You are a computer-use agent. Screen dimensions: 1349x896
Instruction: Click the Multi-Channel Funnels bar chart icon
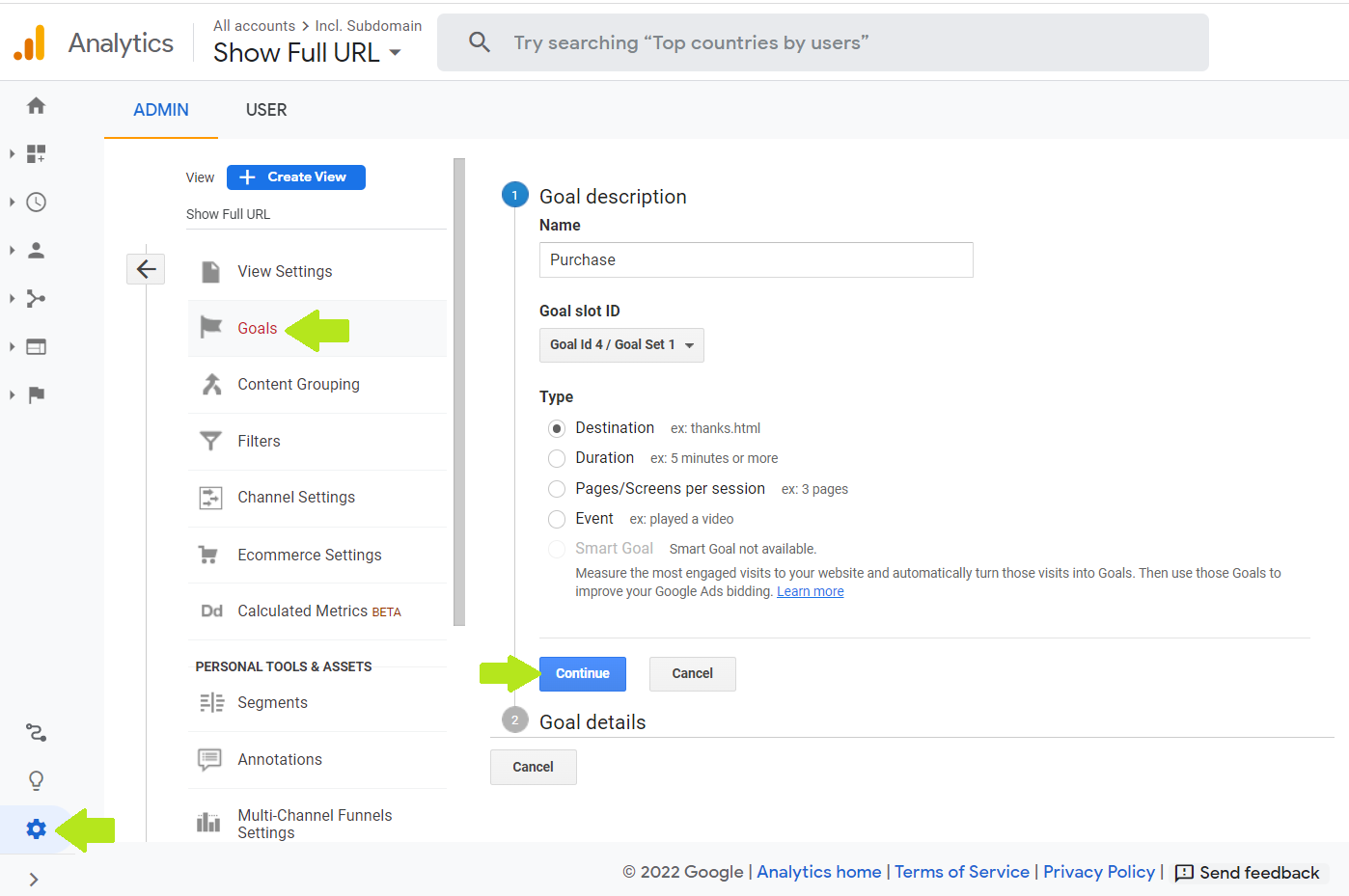pos(208,823)
